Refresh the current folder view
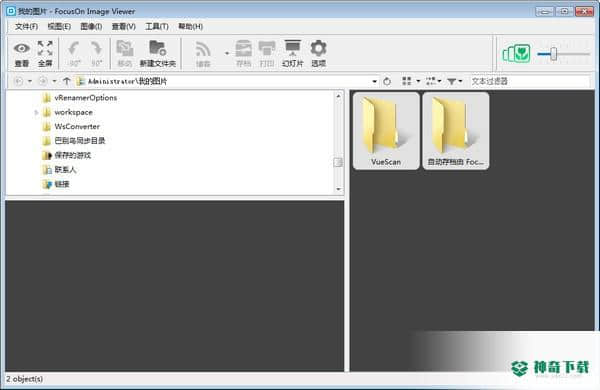This screenshot has width=600, height=390. 387,81
